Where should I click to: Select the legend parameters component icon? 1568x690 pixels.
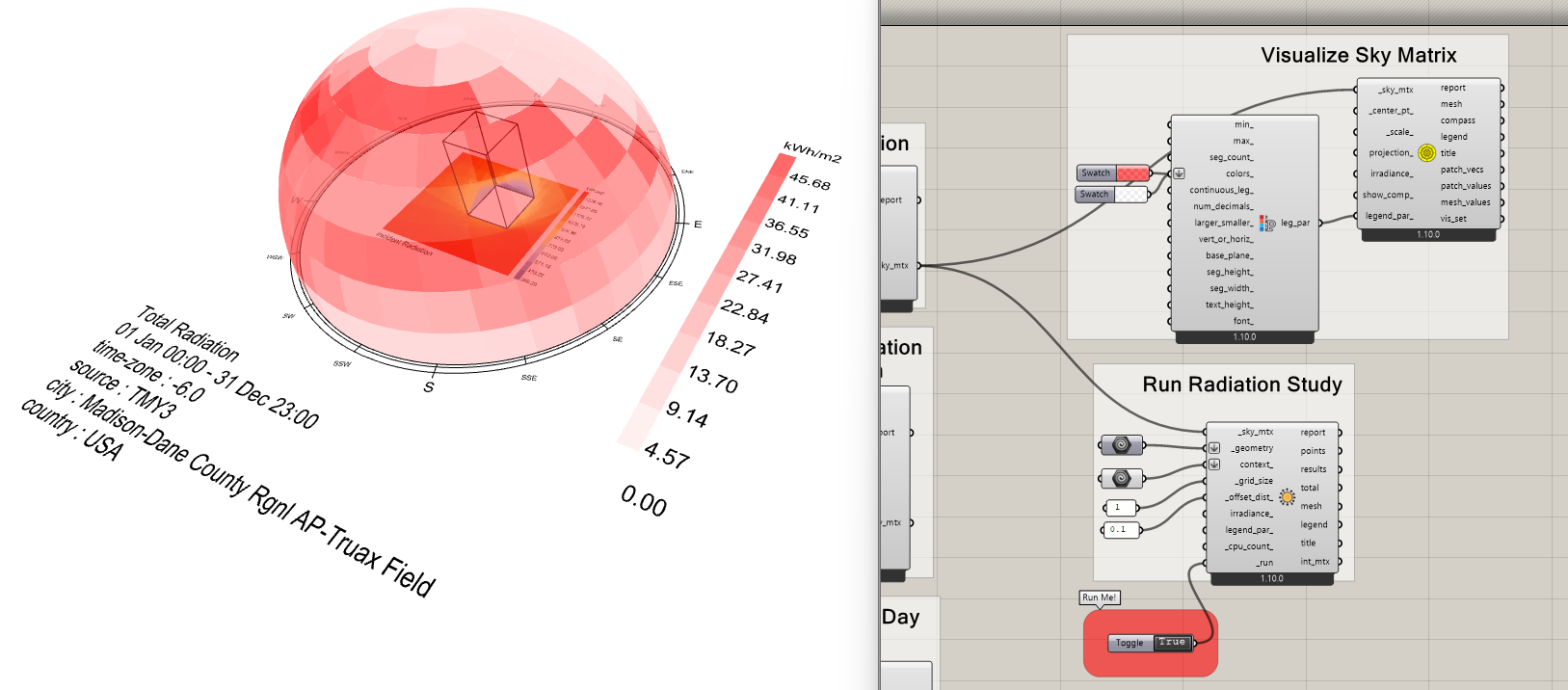(1267, 224)
